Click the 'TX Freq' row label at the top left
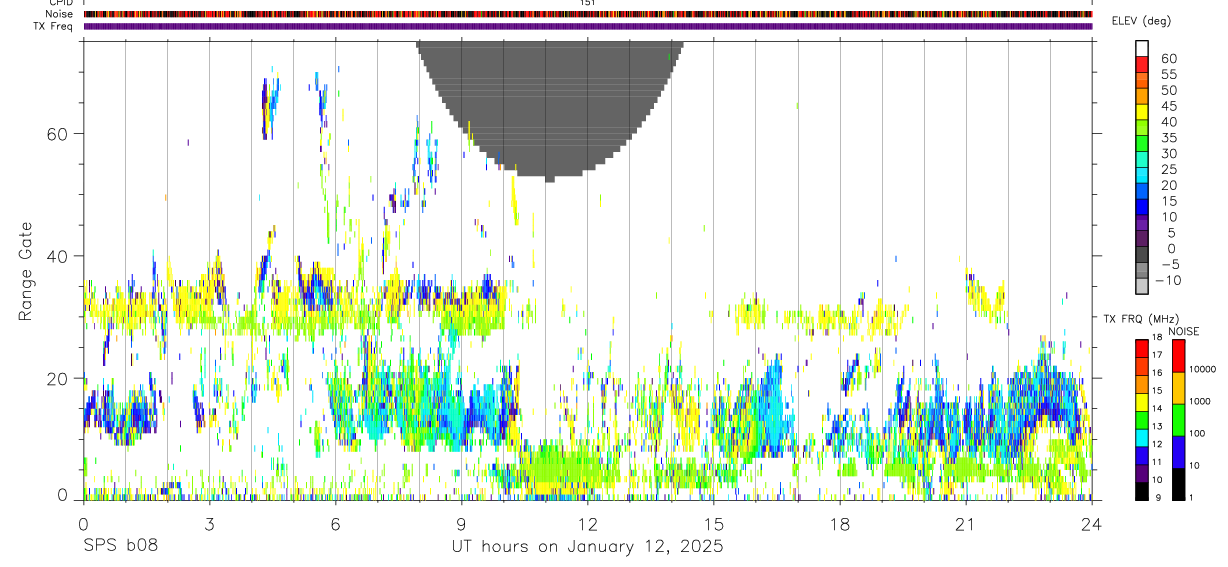Screen dimensions: 1228x567 coord(55,26)
